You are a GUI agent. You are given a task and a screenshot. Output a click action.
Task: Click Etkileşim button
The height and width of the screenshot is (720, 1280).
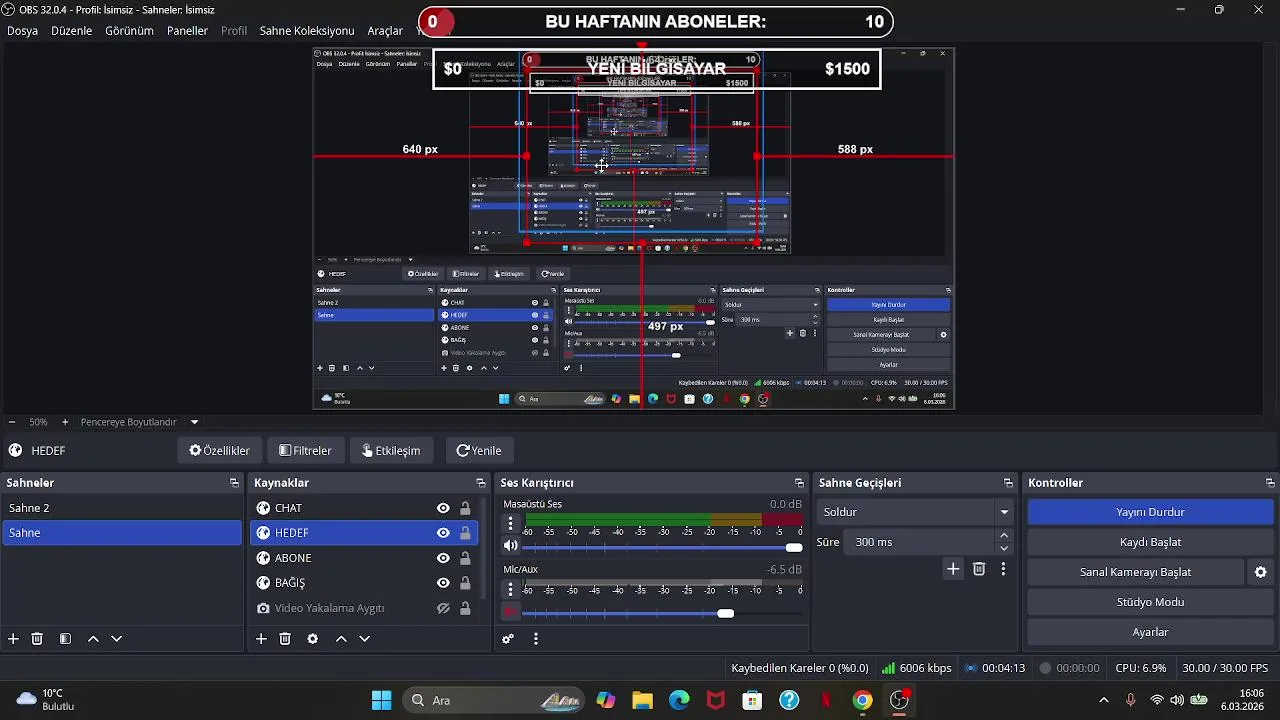pyautogui.click(x=391, y=450)
